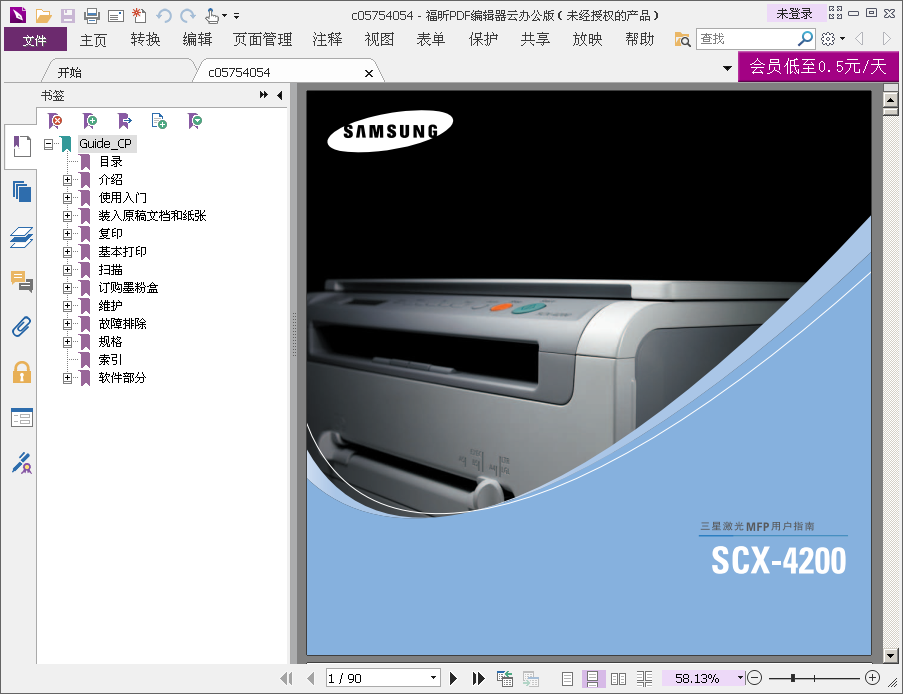Expand the 故障排除 bookmark
The width and height of the screenshot is (903, 694).
click(x=67, y=324)
